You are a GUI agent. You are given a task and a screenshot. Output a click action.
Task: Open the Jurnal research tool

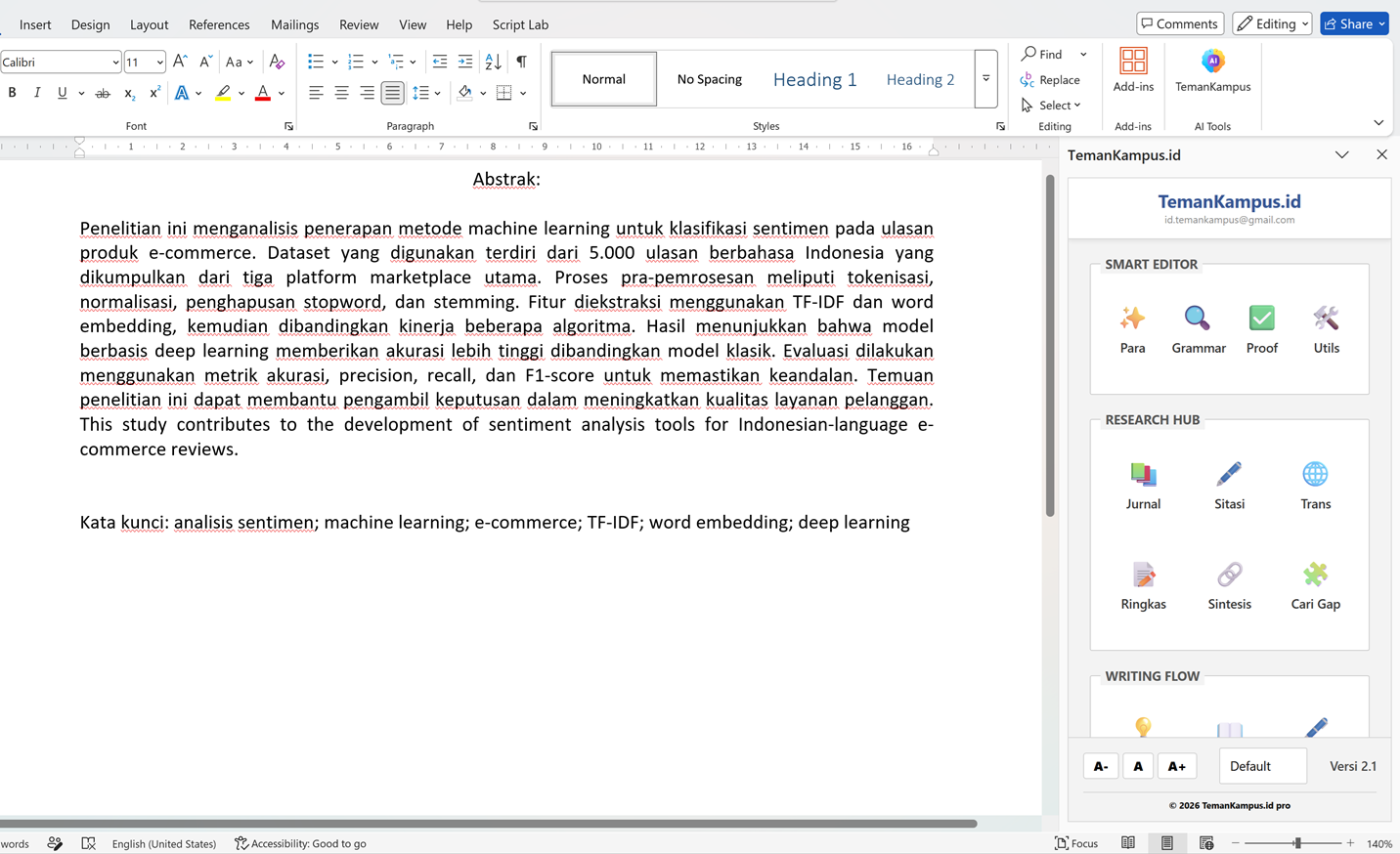point(1143,486)
